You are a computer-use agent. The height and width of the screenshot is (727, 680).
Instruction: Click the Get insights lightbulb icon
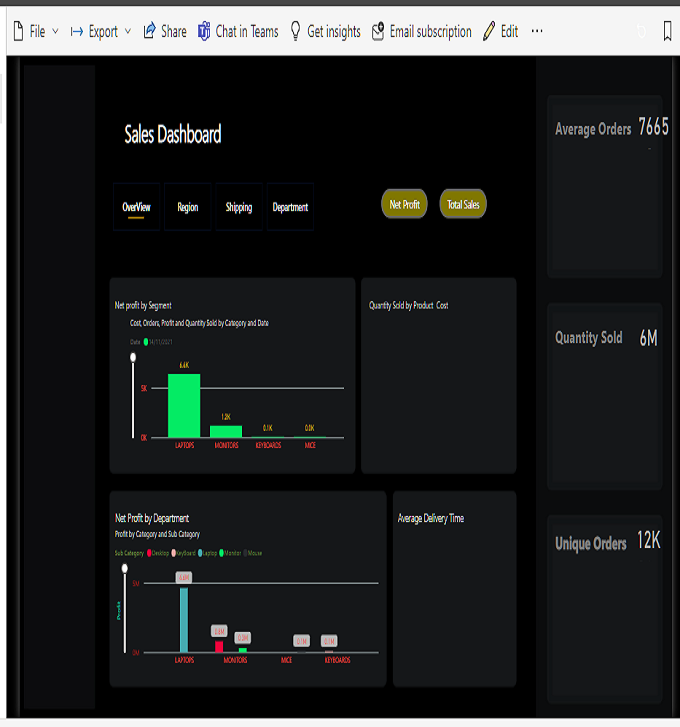[x=296, y=32]
